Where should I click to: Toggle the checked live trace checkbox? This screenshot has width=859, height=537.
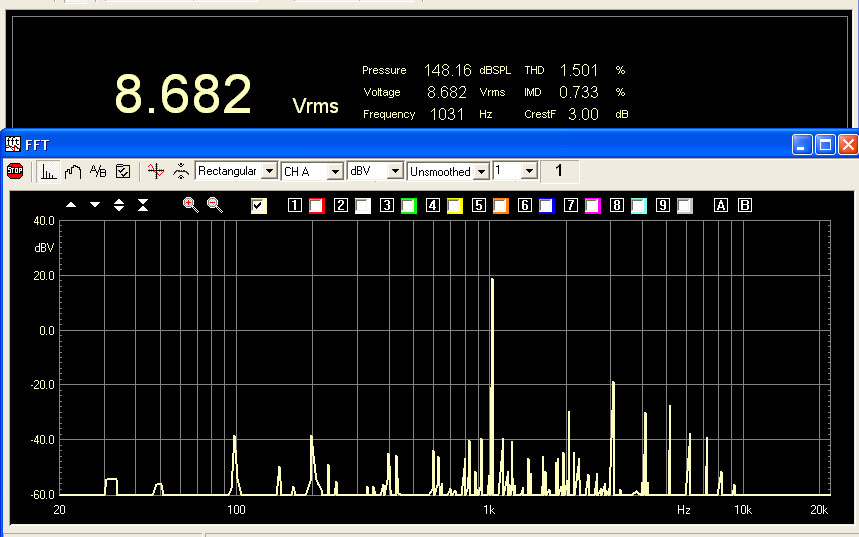[259, 206]
